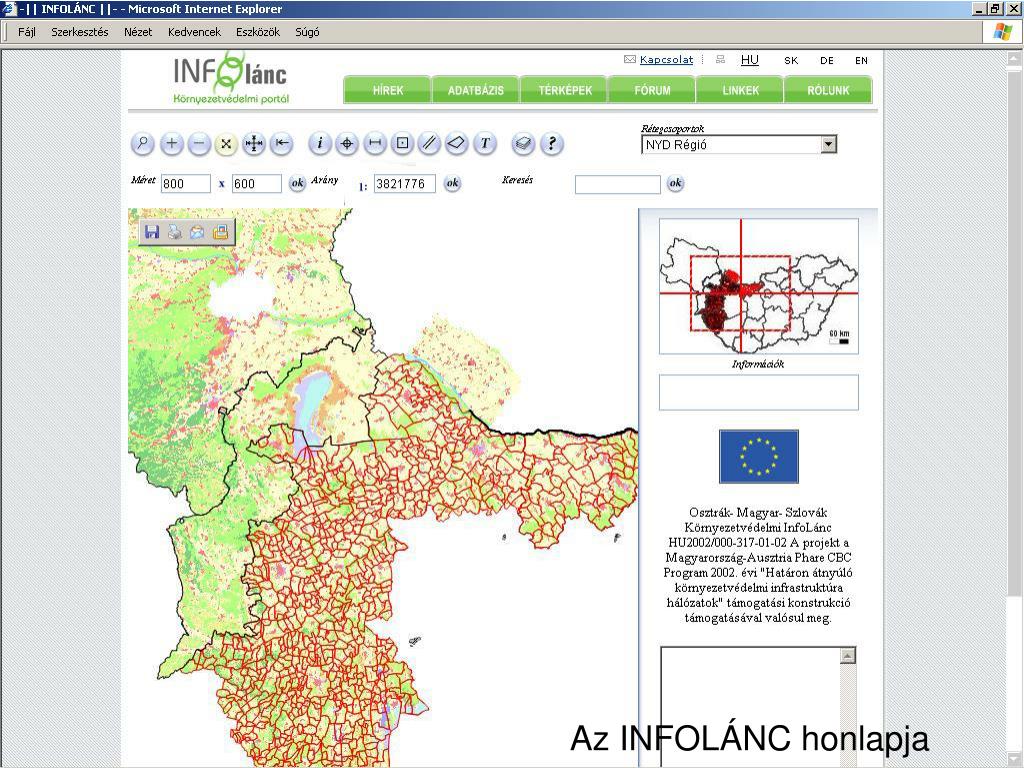Click the pictures folder icon on map toolbar
1024x768 pixels.
pos(220,232)
